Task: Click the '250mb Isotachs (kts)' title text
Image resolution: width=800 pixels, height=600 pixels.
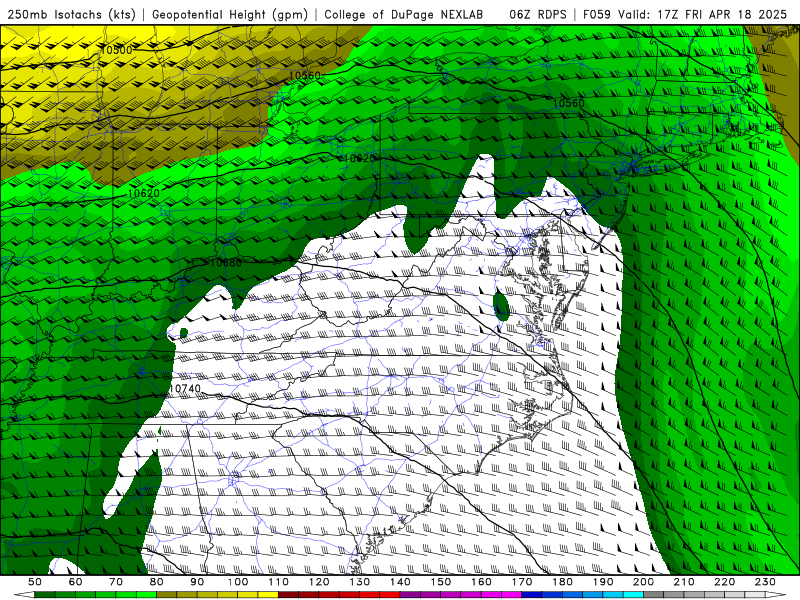Action: (x=72, y=14)
